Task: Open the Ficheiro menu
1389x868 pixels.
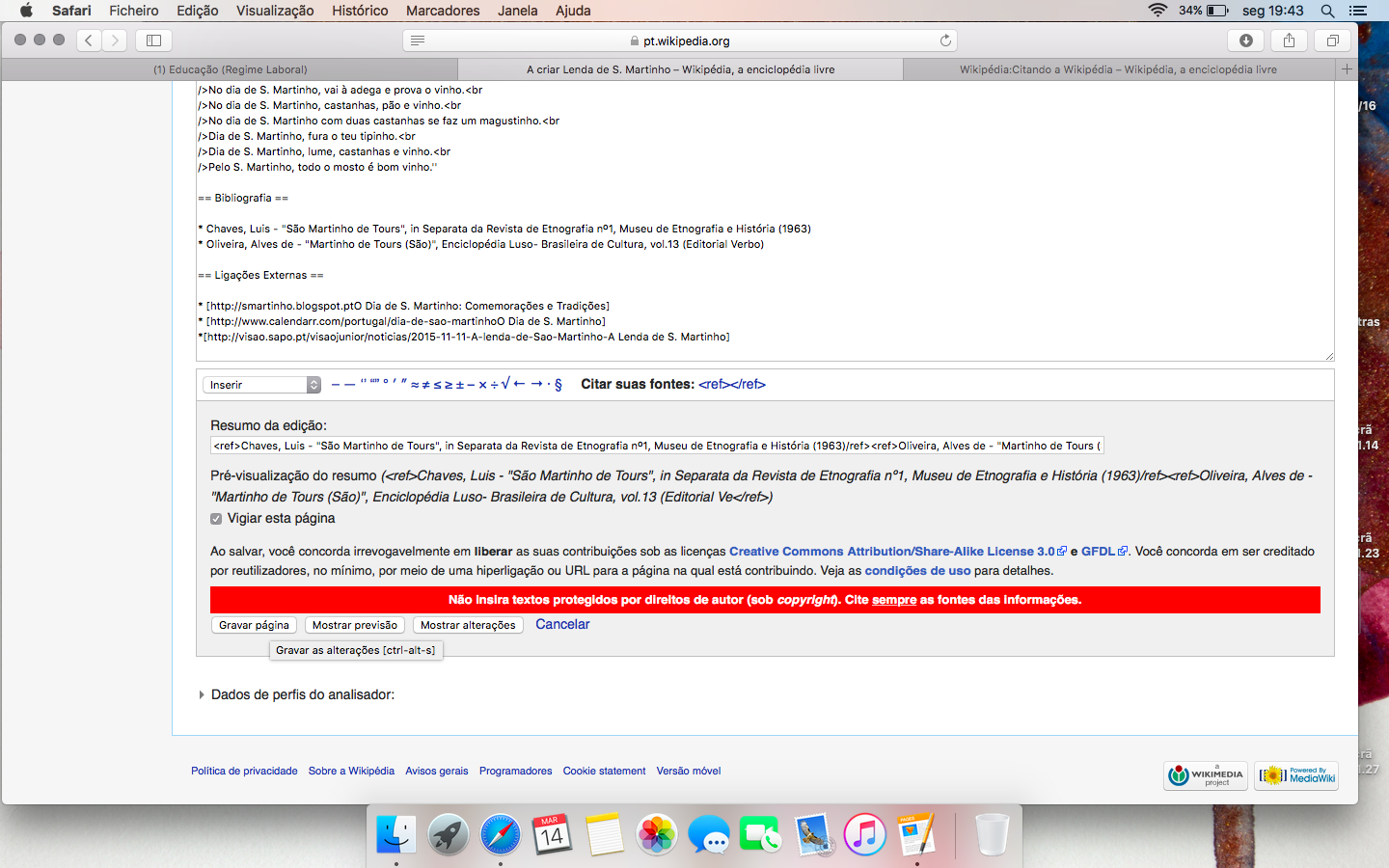Action: click(134, 11)
